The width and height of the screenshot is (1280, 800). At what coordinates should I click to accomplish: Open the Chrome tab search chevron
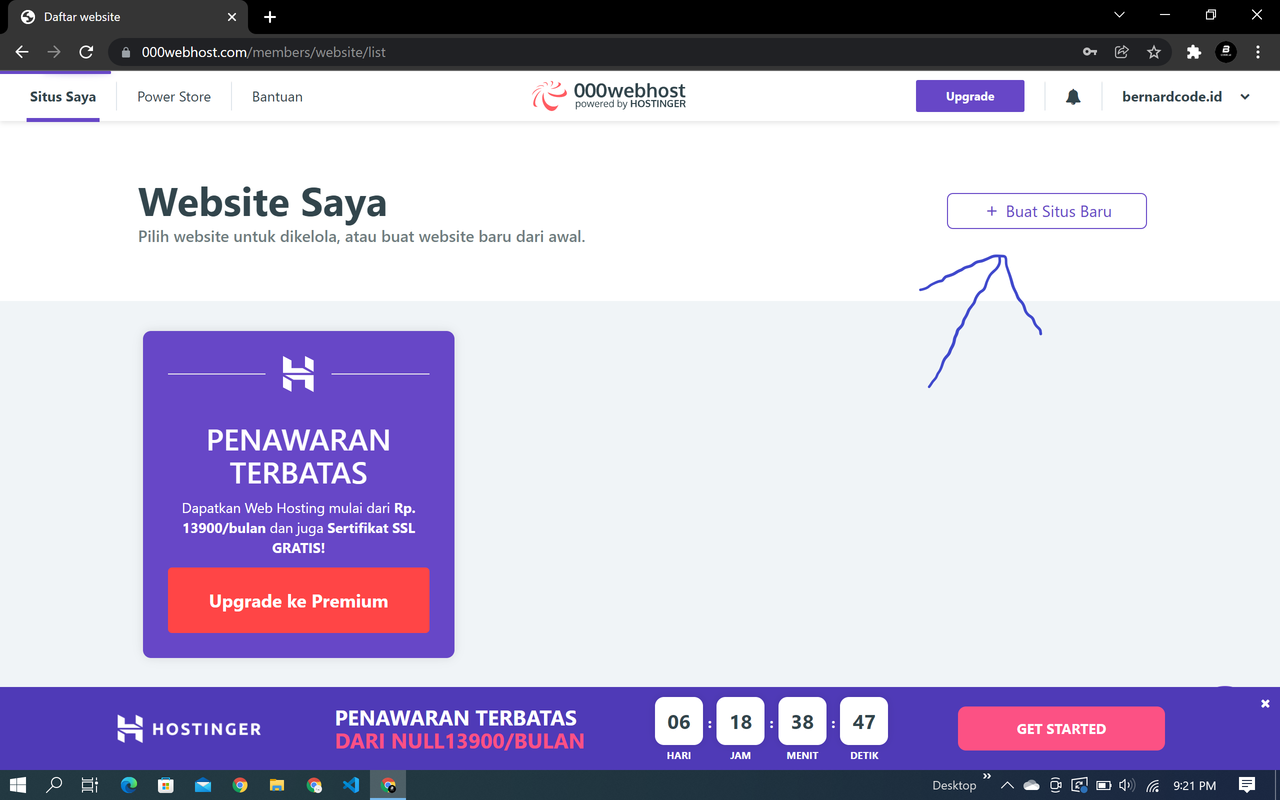[x=1118, y=15]
